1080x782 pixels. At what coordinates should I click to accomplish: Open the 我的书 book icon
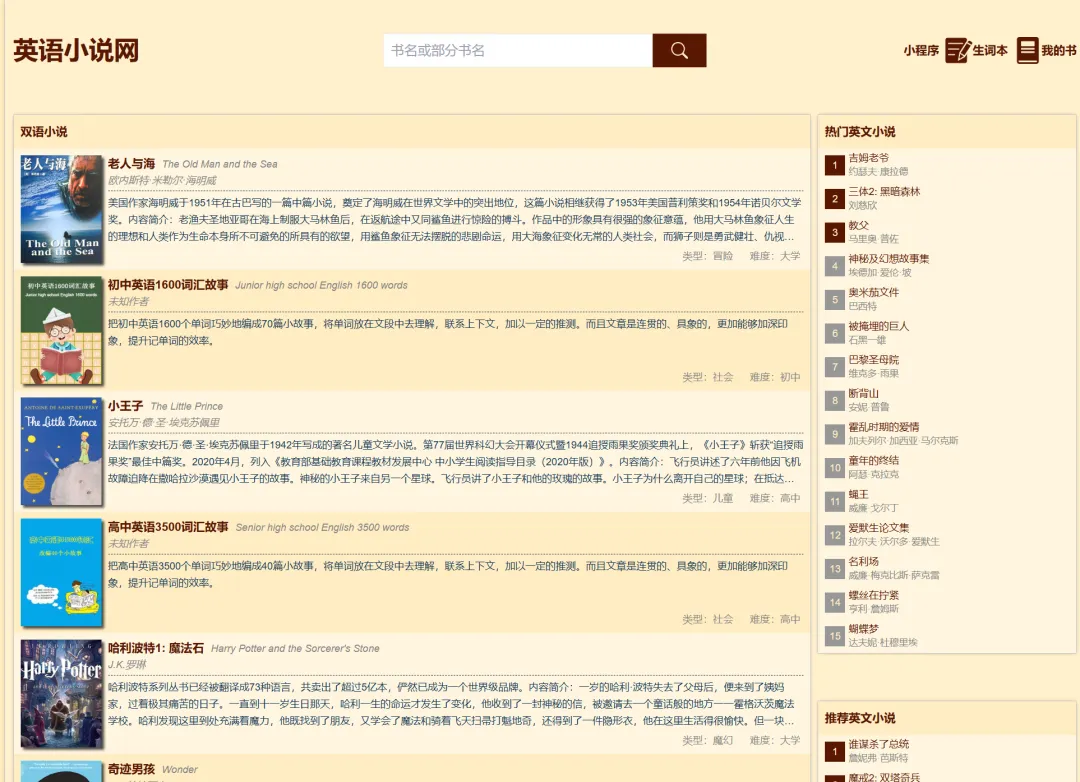click(1027, 50)
